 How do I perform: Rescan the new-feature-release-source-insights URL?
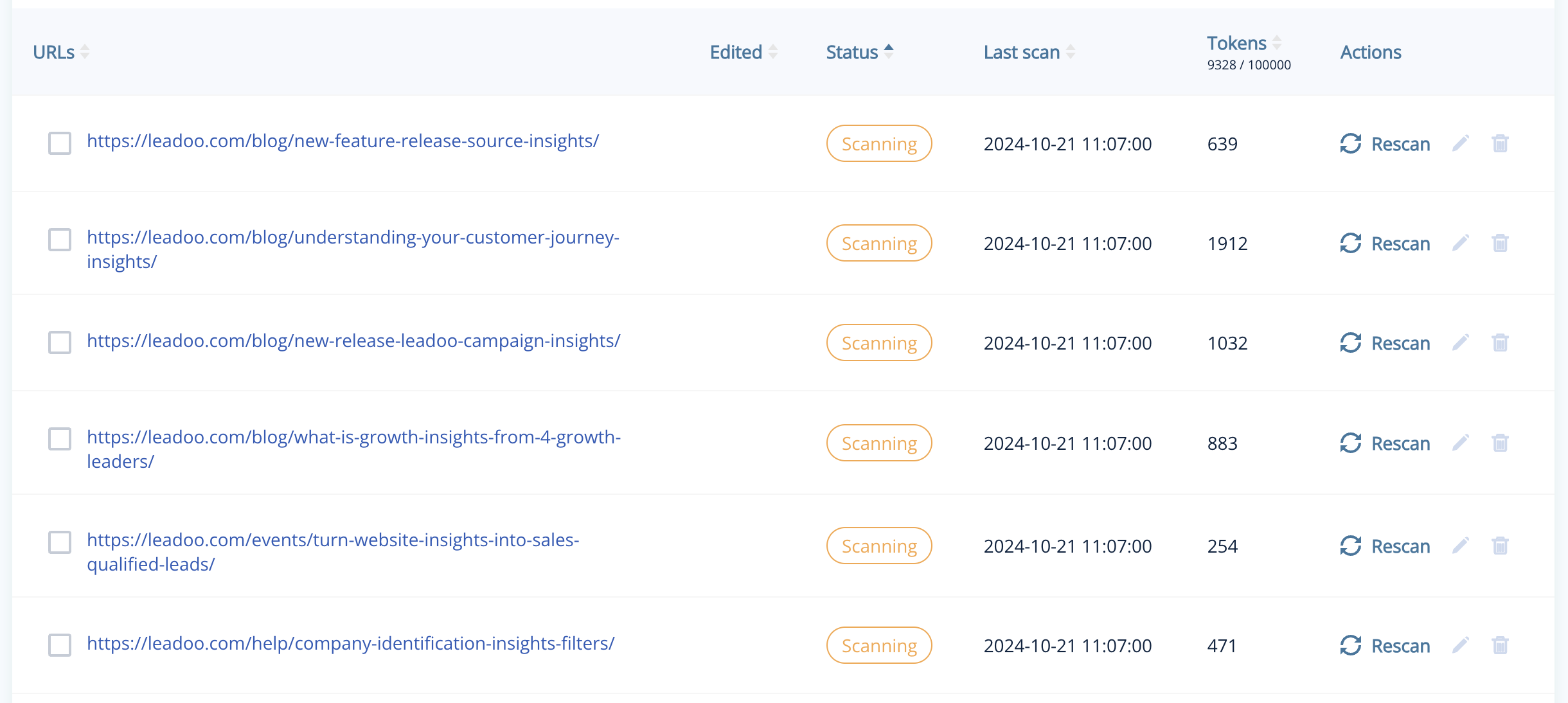[1385, 143]
